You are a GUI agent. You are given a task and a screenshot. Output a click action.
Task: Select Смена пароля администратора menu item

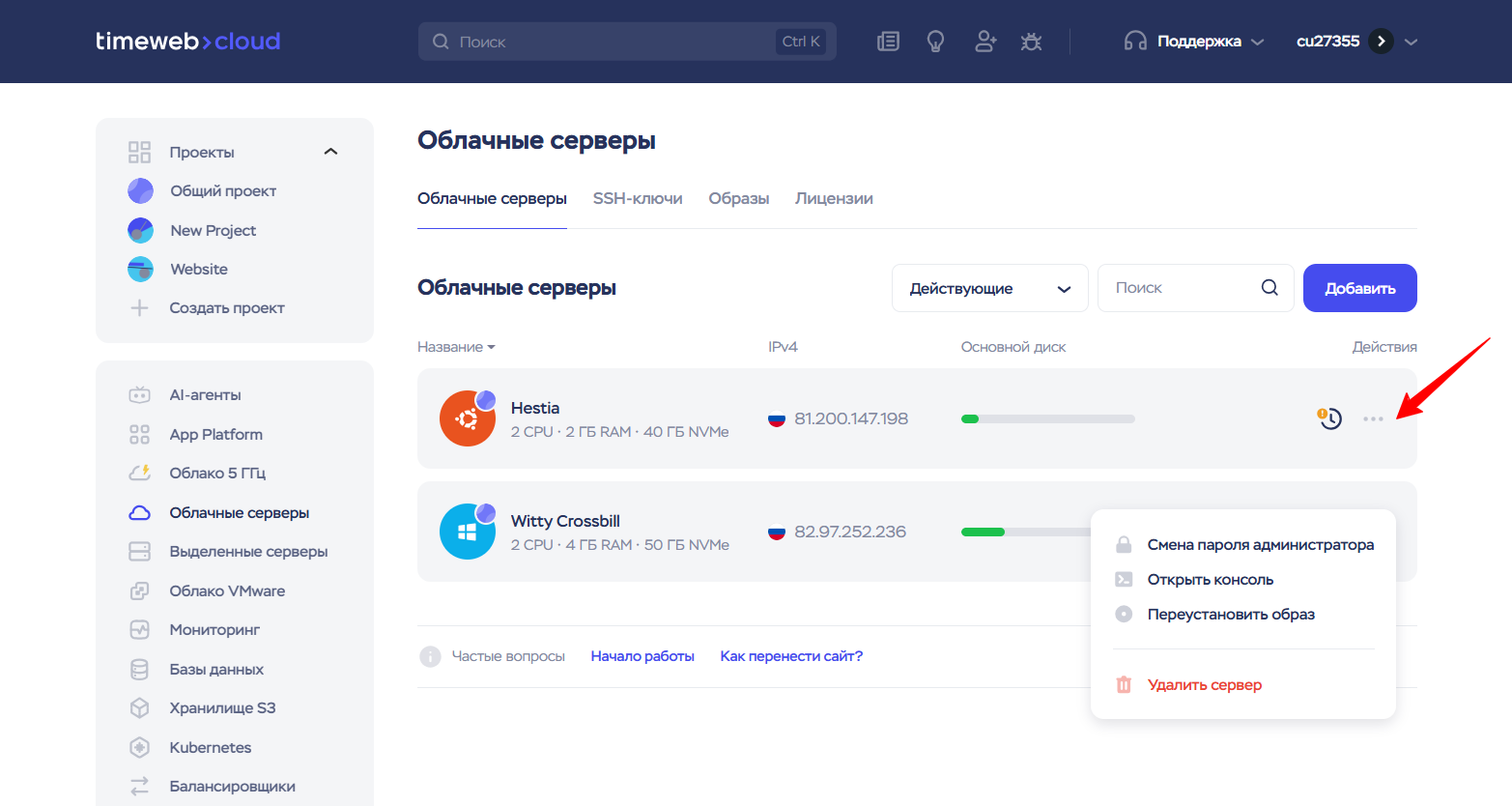pos(1243,545)
